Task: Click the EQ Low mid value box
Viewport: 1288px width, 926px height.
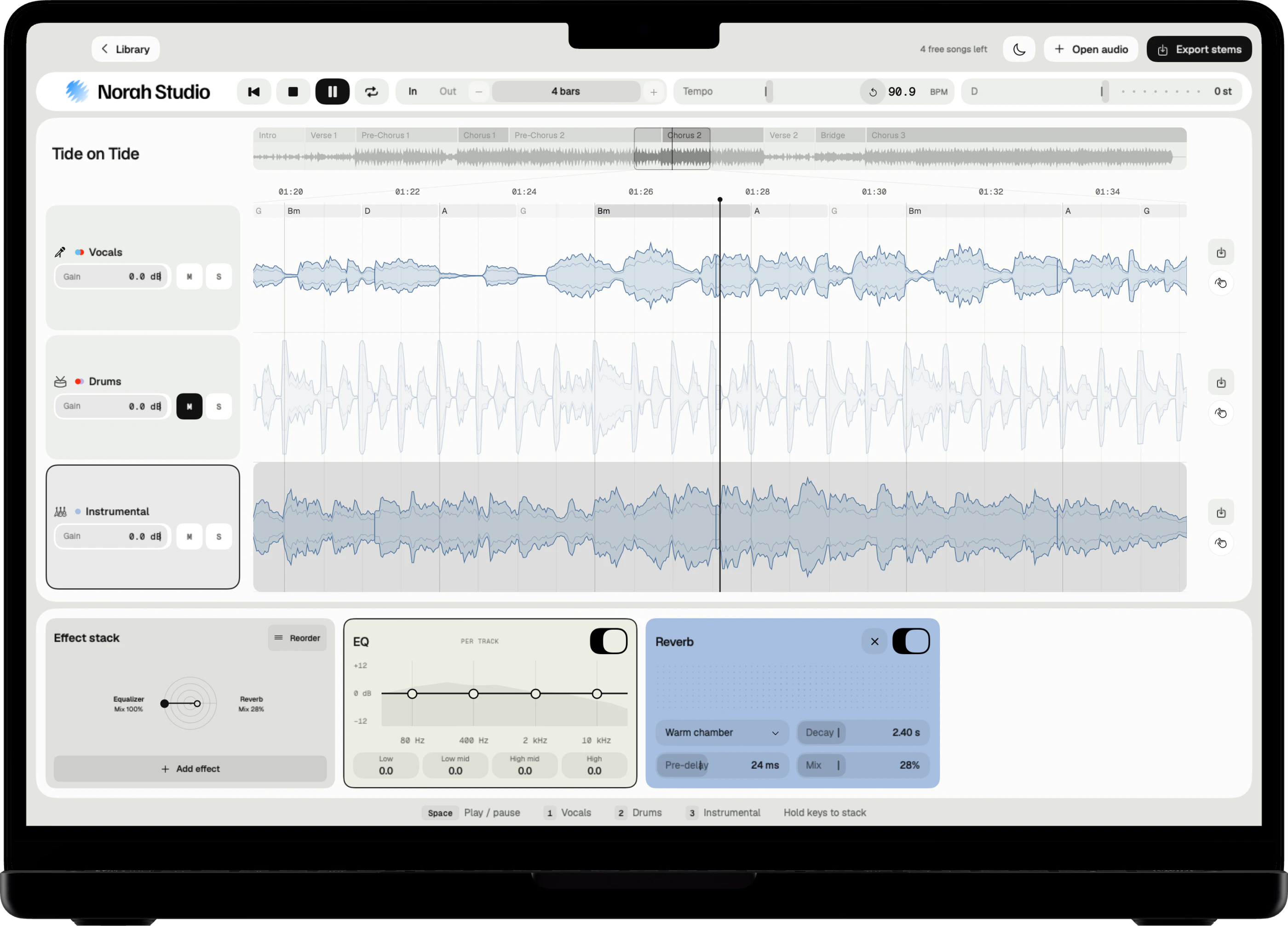Action: (455, 765)
